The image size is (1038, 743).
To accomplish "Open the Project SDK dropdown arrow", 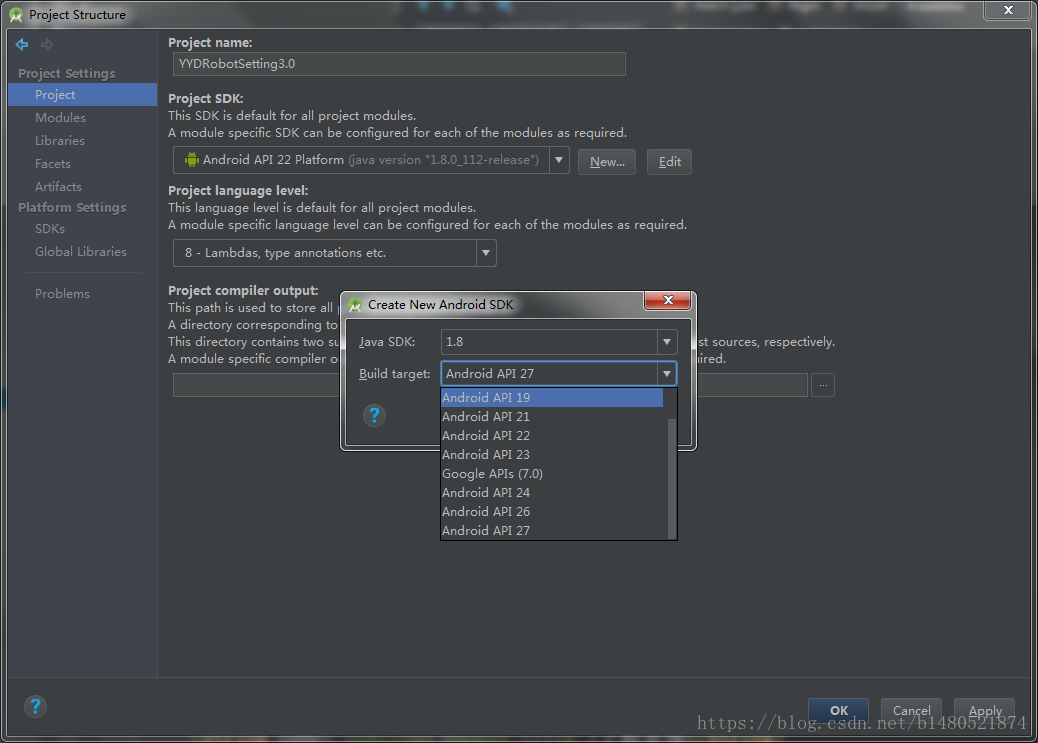I will click(559, 160).
